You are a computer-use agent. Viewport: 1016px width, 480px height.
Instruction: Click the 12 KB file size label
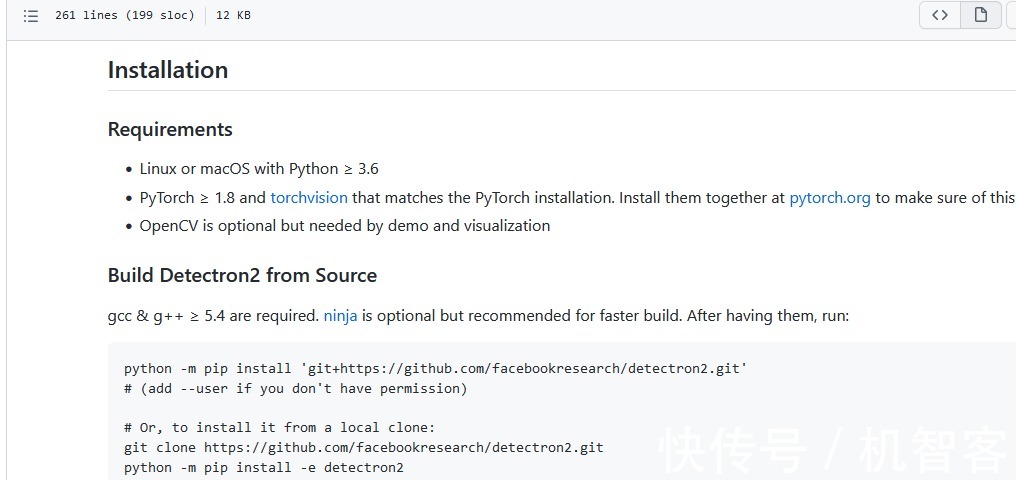point(233,16)
